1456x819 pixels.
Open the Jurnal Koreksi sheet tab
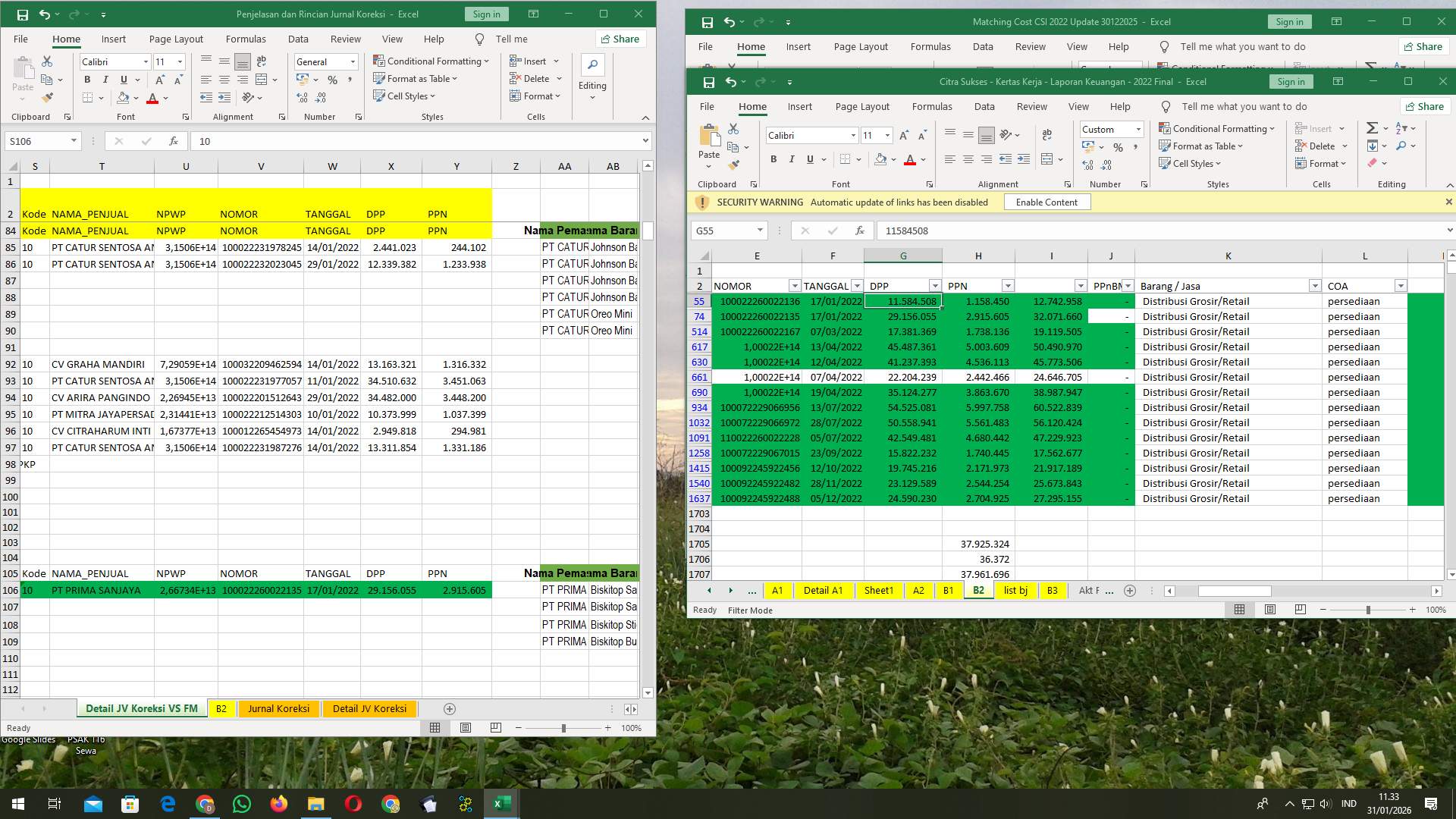(278, 708)
